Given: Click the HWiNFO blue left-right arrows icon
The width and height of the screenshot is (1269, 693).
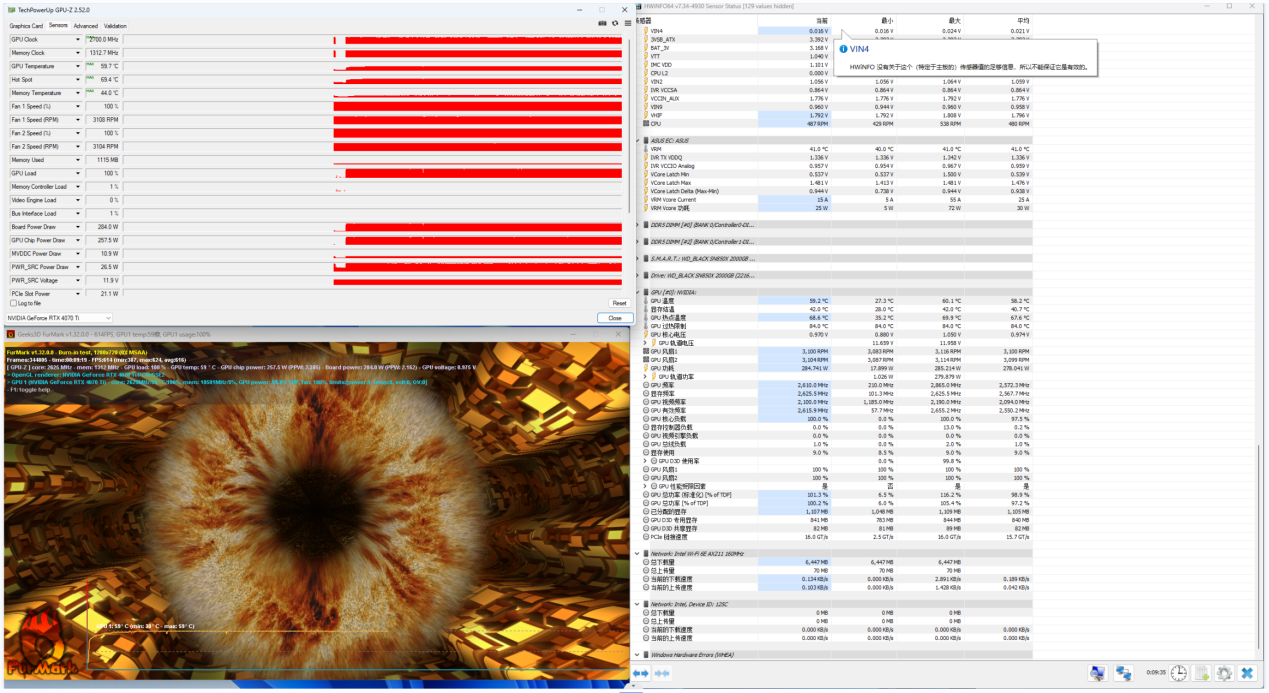Looking at the screenshot, I should click(641, 674).
